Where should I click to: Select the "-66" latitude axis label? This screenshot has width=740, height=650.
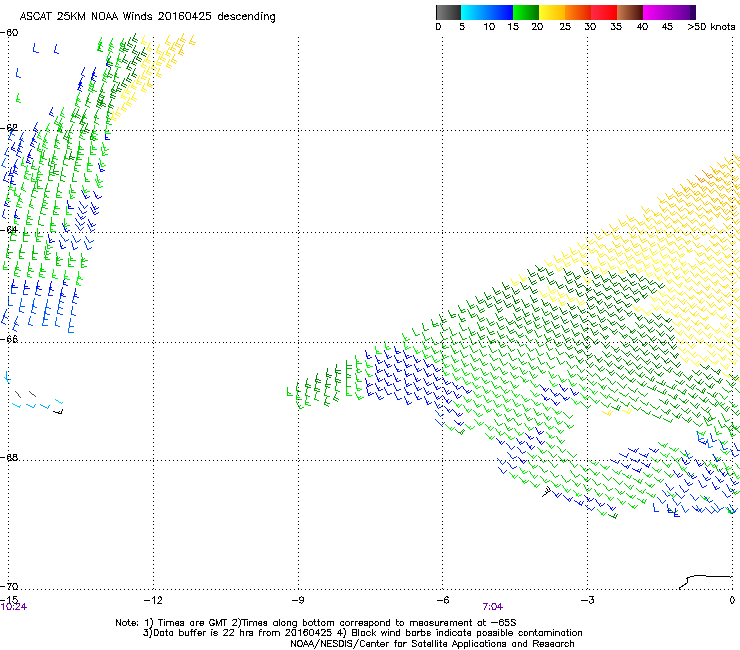click(x=9, y=339)
